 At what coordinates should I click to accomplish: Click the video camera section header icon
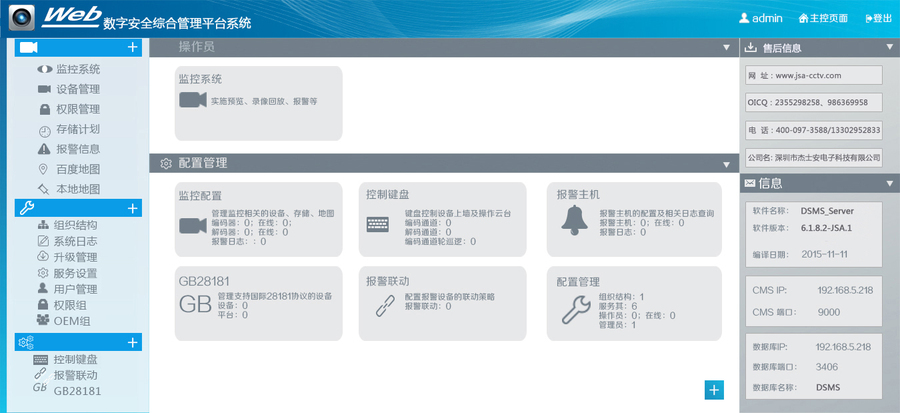pyautogui.click(x=29, y=48)
